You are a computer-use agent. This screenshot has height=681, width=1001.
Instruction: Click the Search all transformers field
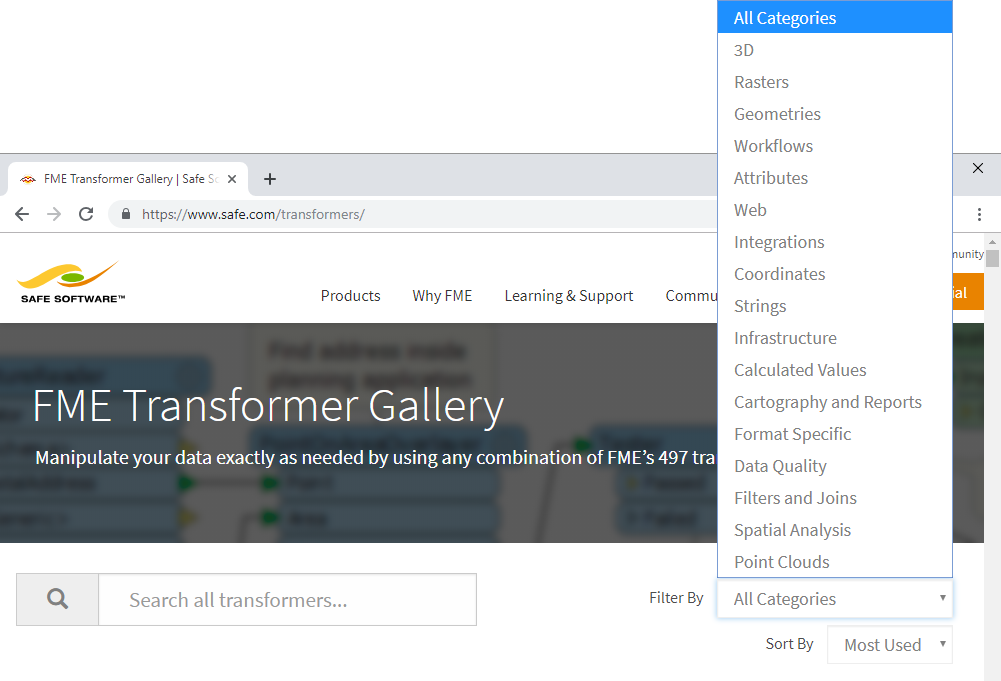pyautogui.click(x=287, y=599)
